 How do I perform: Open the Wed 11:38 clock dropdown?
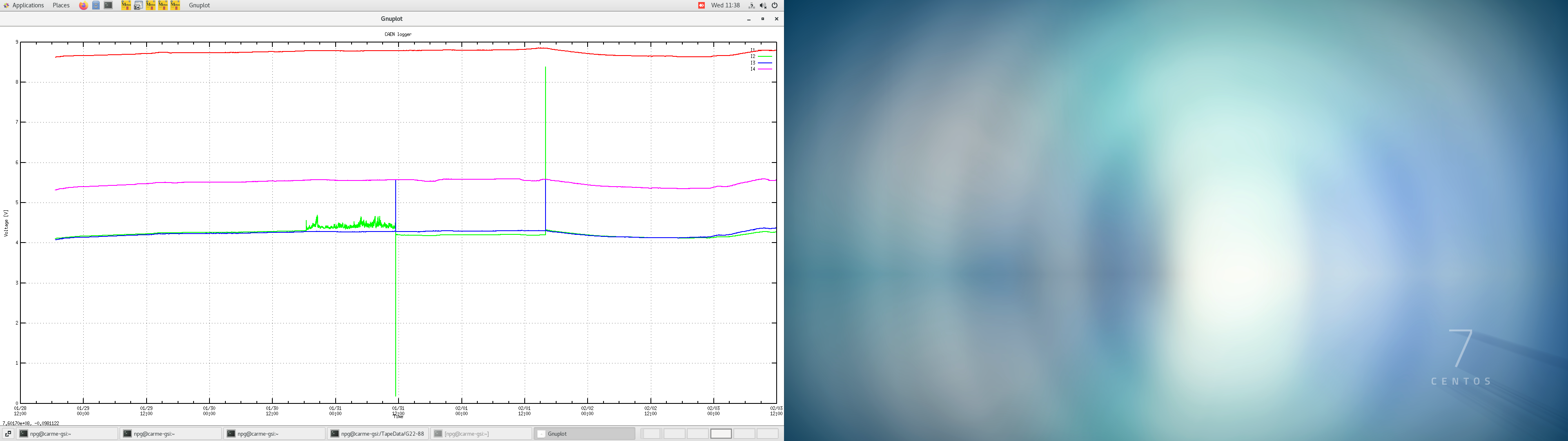725,5
